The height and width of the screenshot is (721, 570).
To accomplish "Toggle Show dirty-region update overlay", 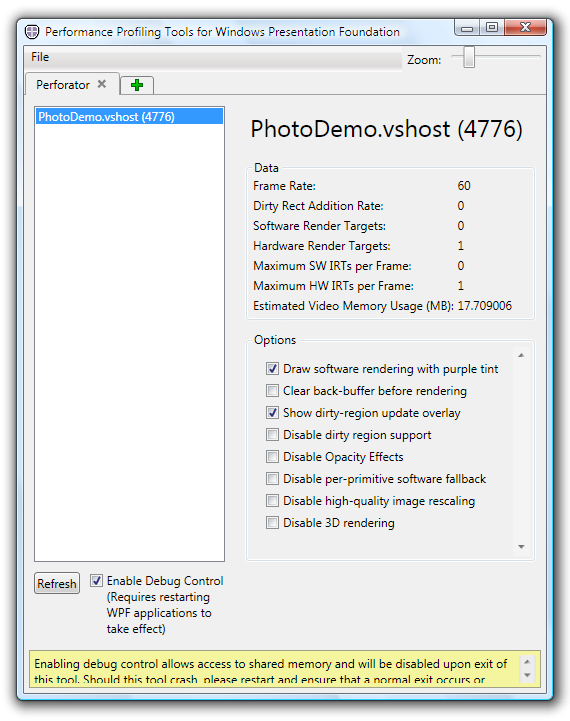I will [x=272, y=413].
